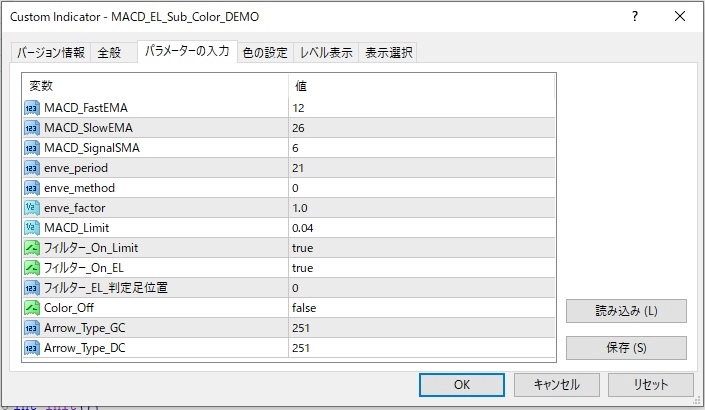Image resolution: width=705 pixels, height=410 pixels.
Task: Click the icon next to MACD_Limit
Action: point(33,228)
